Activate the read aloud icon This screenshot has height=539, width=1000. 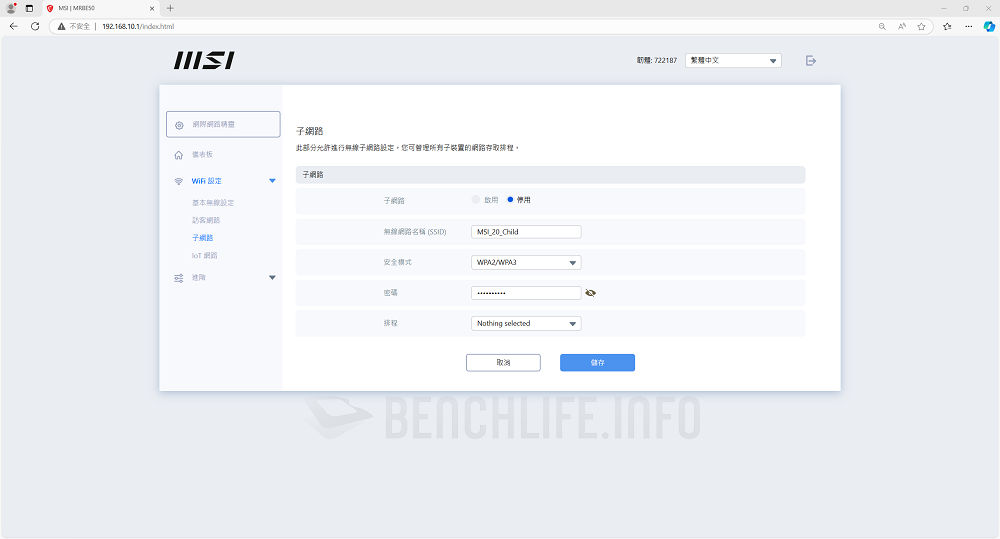coord(902,26)
